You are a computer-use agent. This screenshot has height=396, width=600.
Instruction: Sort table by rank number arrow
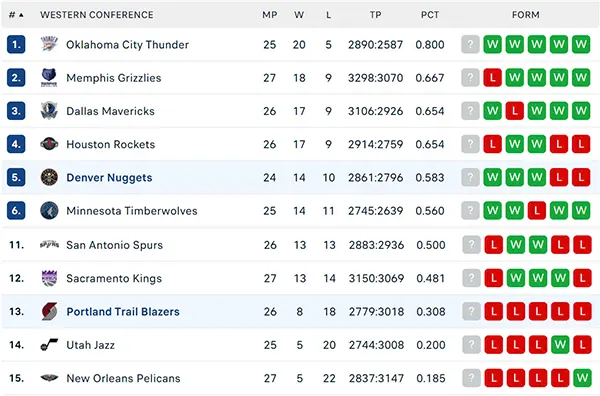(21, 15)
